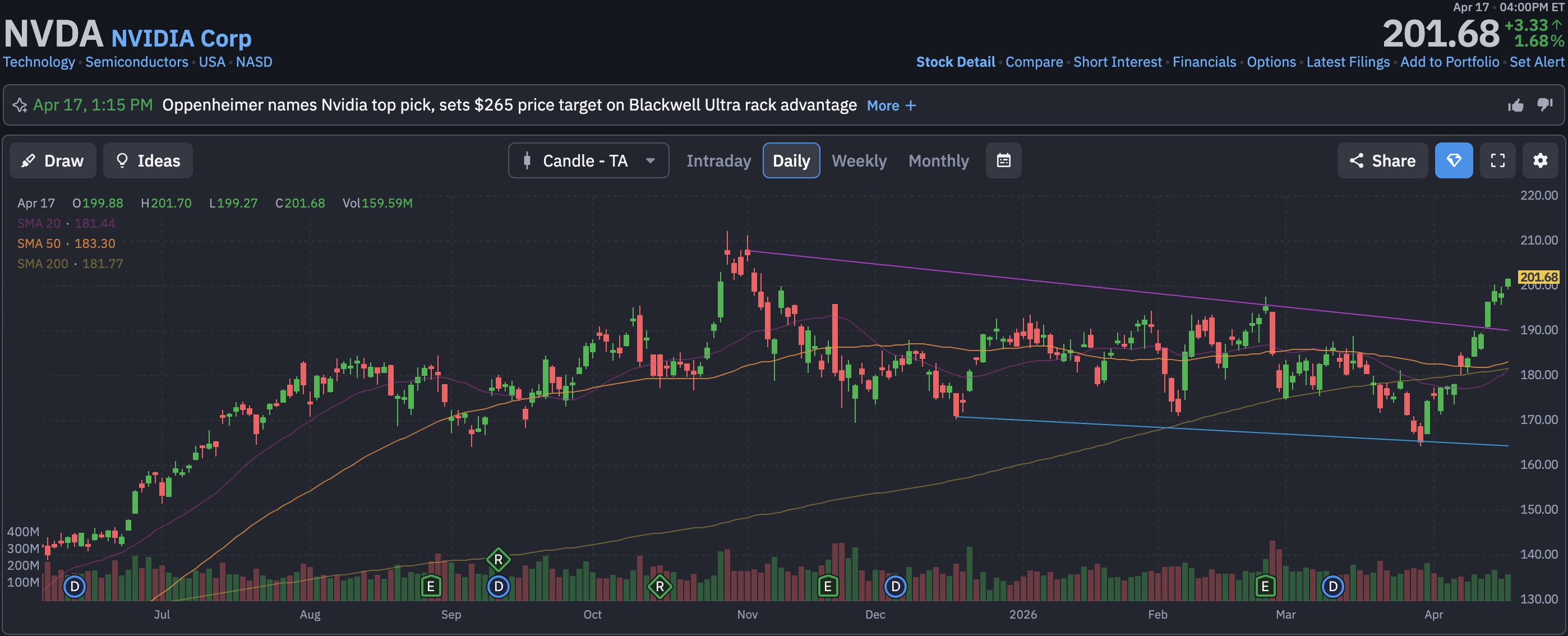Open the Latest Filings link

[1348, 62]
